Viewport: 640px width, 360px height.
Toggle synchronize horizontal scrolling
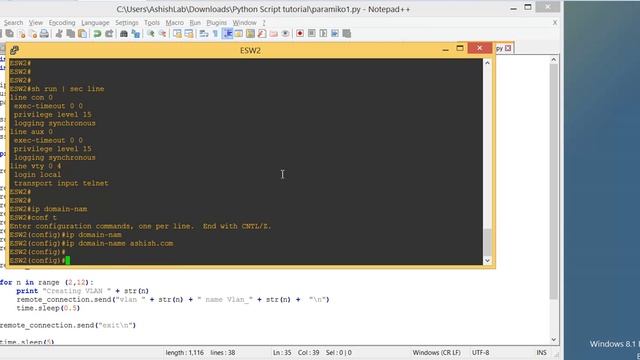pyautogui.click(x=189, y=34)
